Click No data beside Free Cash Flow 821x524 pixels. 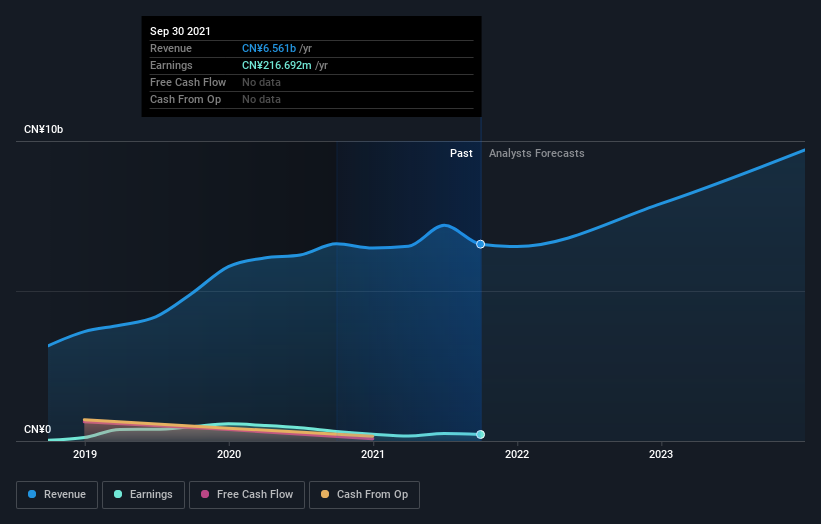tap(261, 82)
